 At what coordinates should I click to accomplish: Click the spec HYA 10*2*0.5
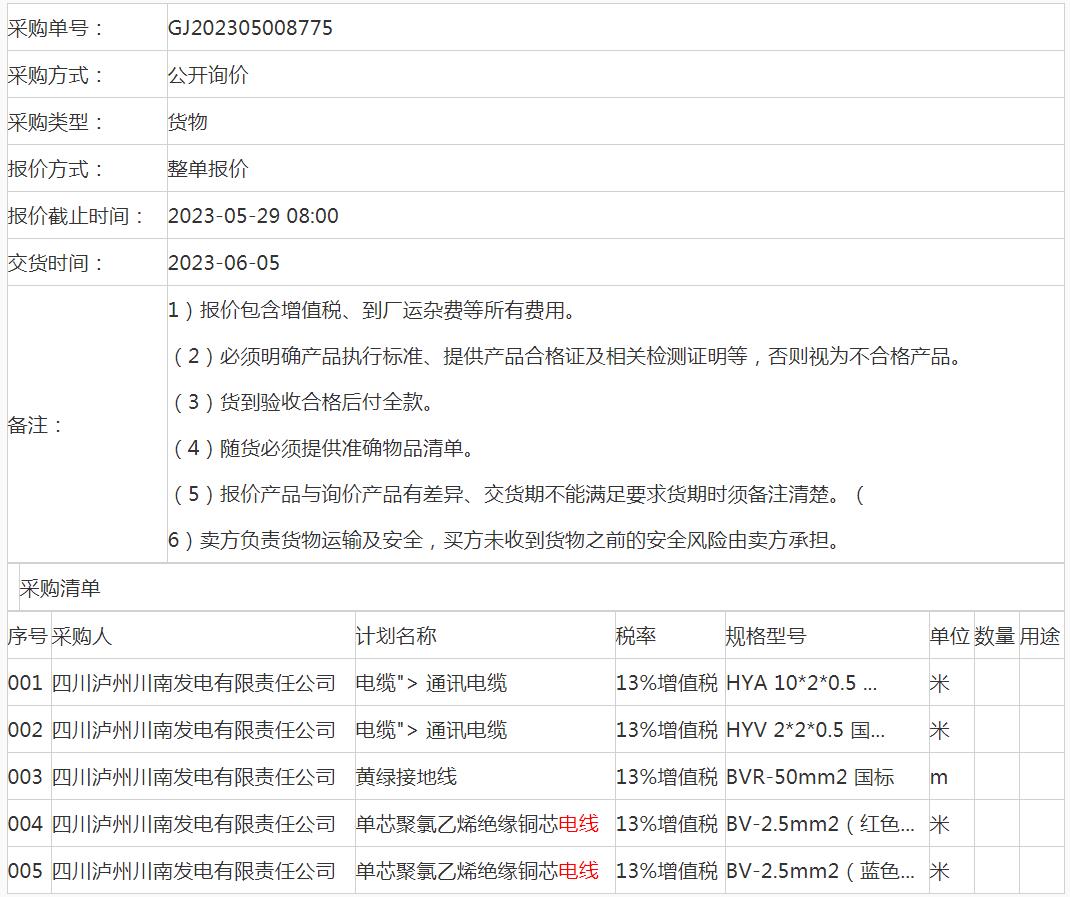(x=801, y=683)
